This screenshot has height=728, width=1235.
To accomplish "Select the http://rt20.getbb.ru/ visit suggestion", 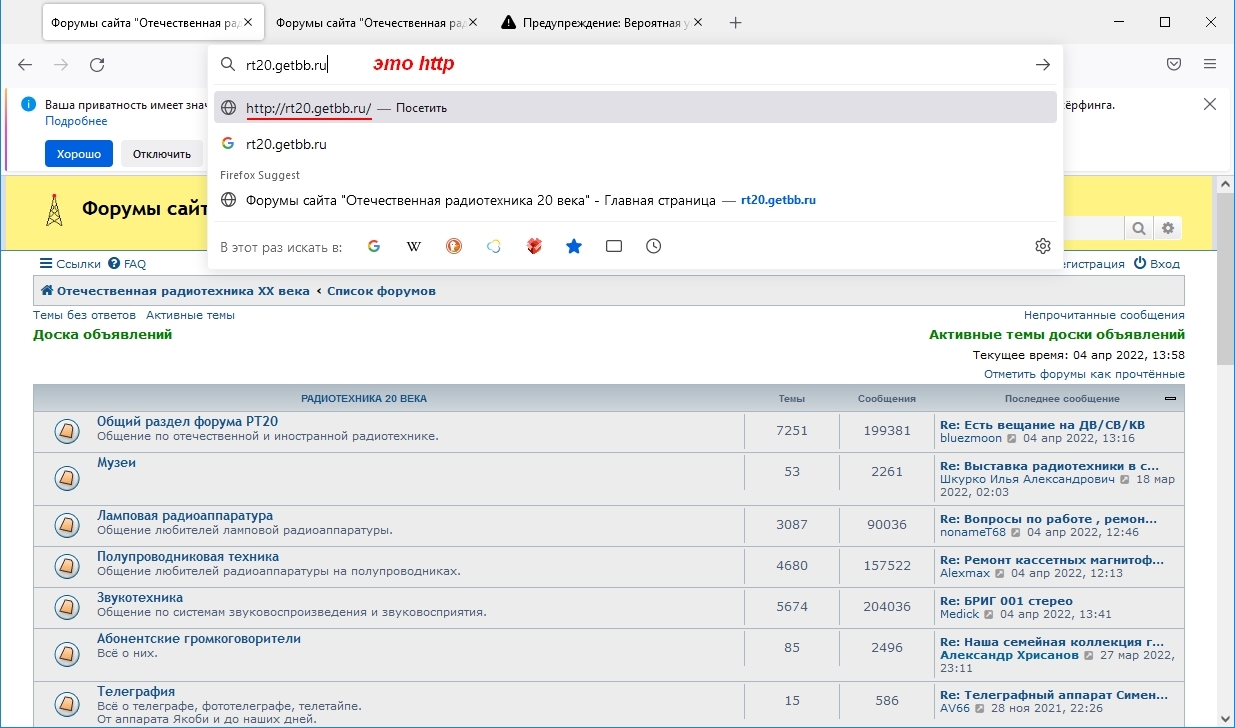I will [635, 108].
